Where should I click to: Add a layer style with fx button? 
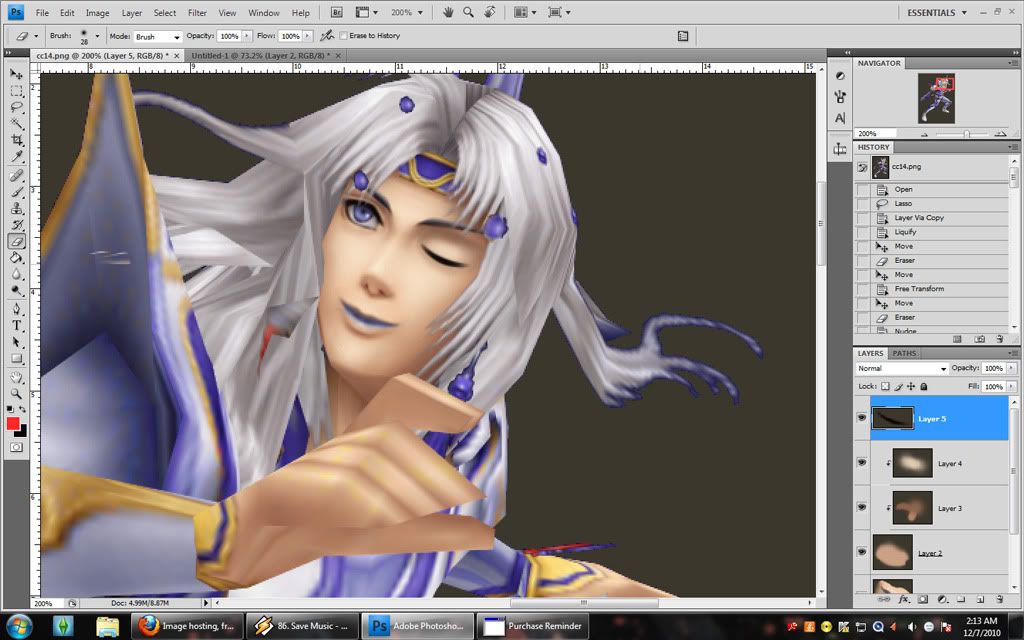tap(903, 600)
